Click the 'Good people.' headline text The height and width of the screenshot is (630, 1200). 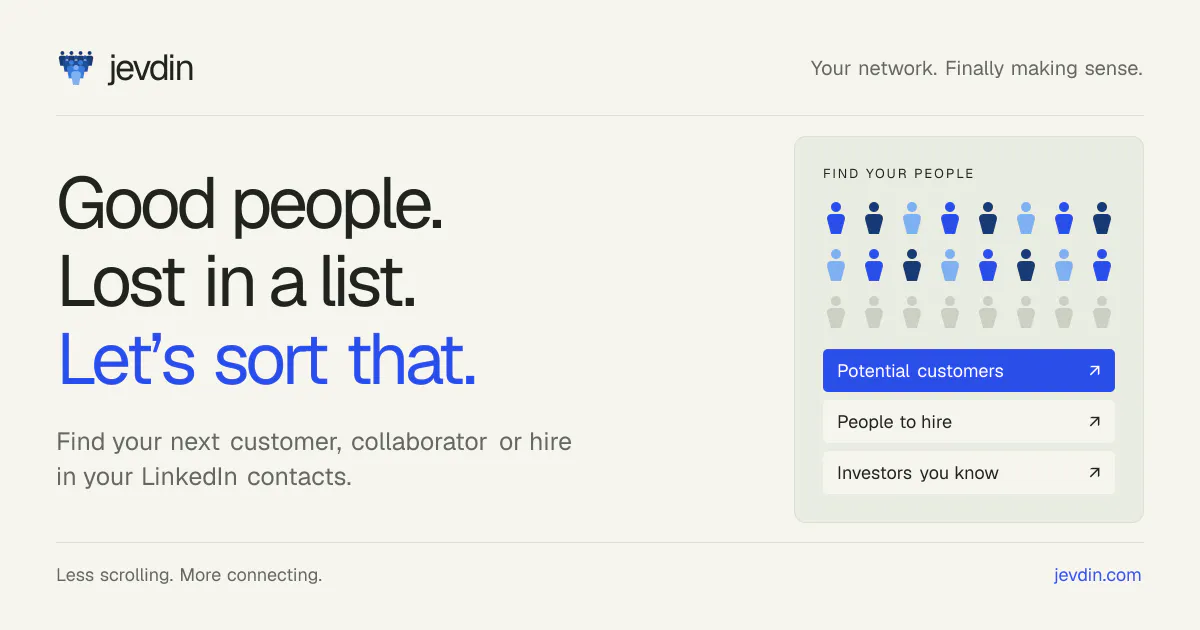[x=250, y=203]
